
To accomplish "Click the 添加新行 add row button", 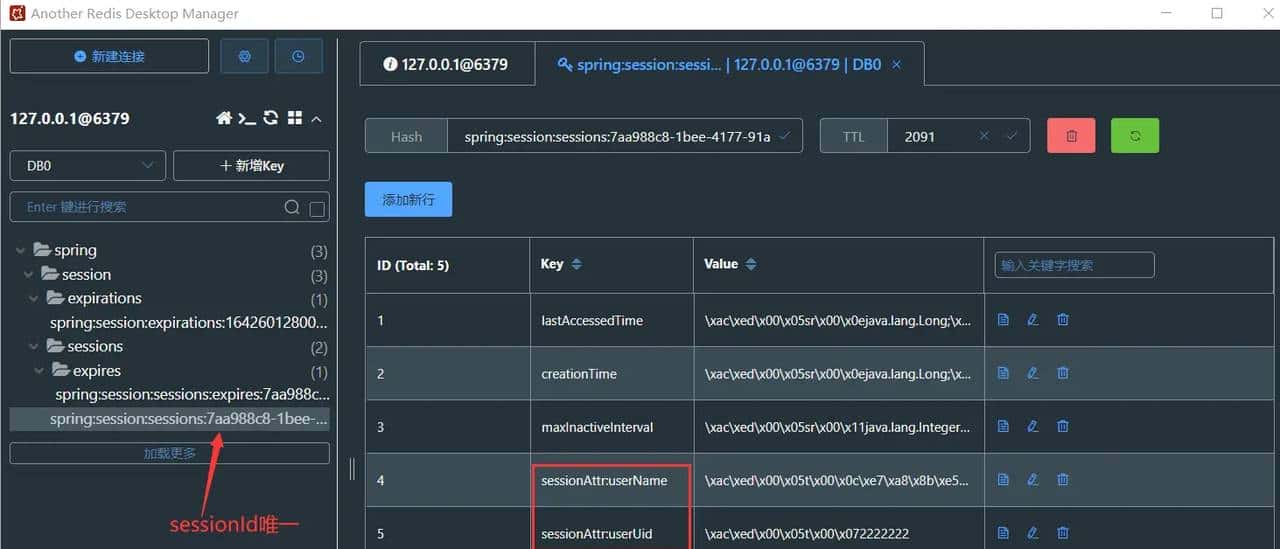I will [408, 199].
